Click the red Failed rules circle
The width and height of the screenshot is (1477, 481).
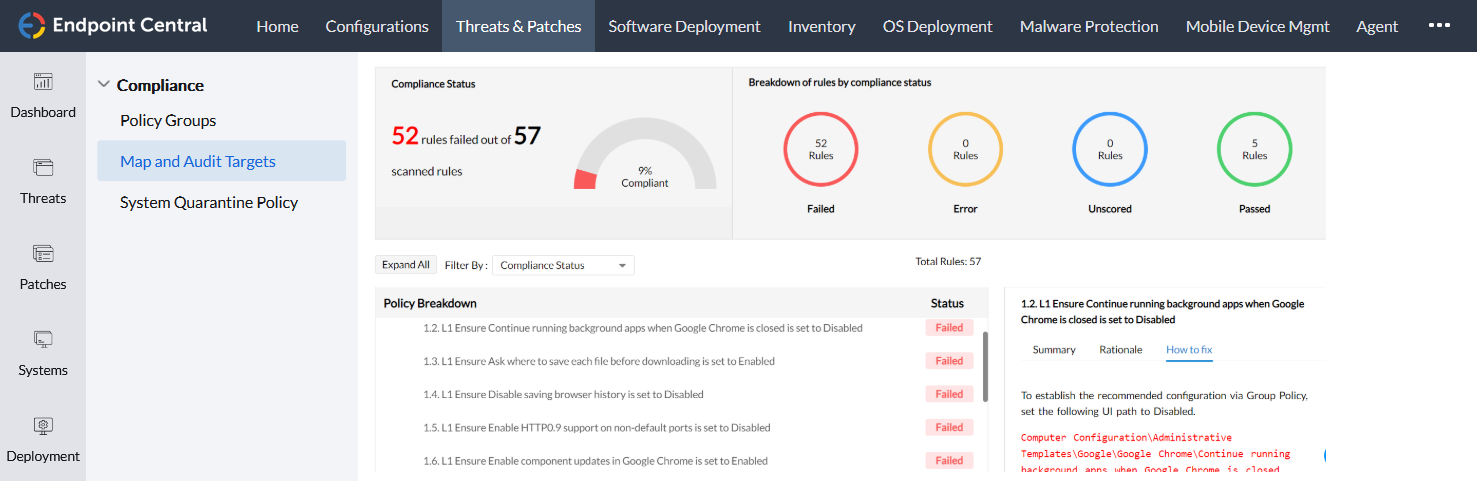pyautogui.click(x=821, y=150)
